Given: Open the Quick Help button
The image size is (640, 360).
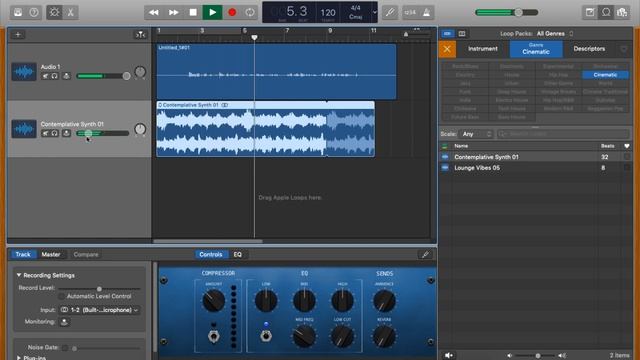Looking at the screenshot, I should point(34,12).
